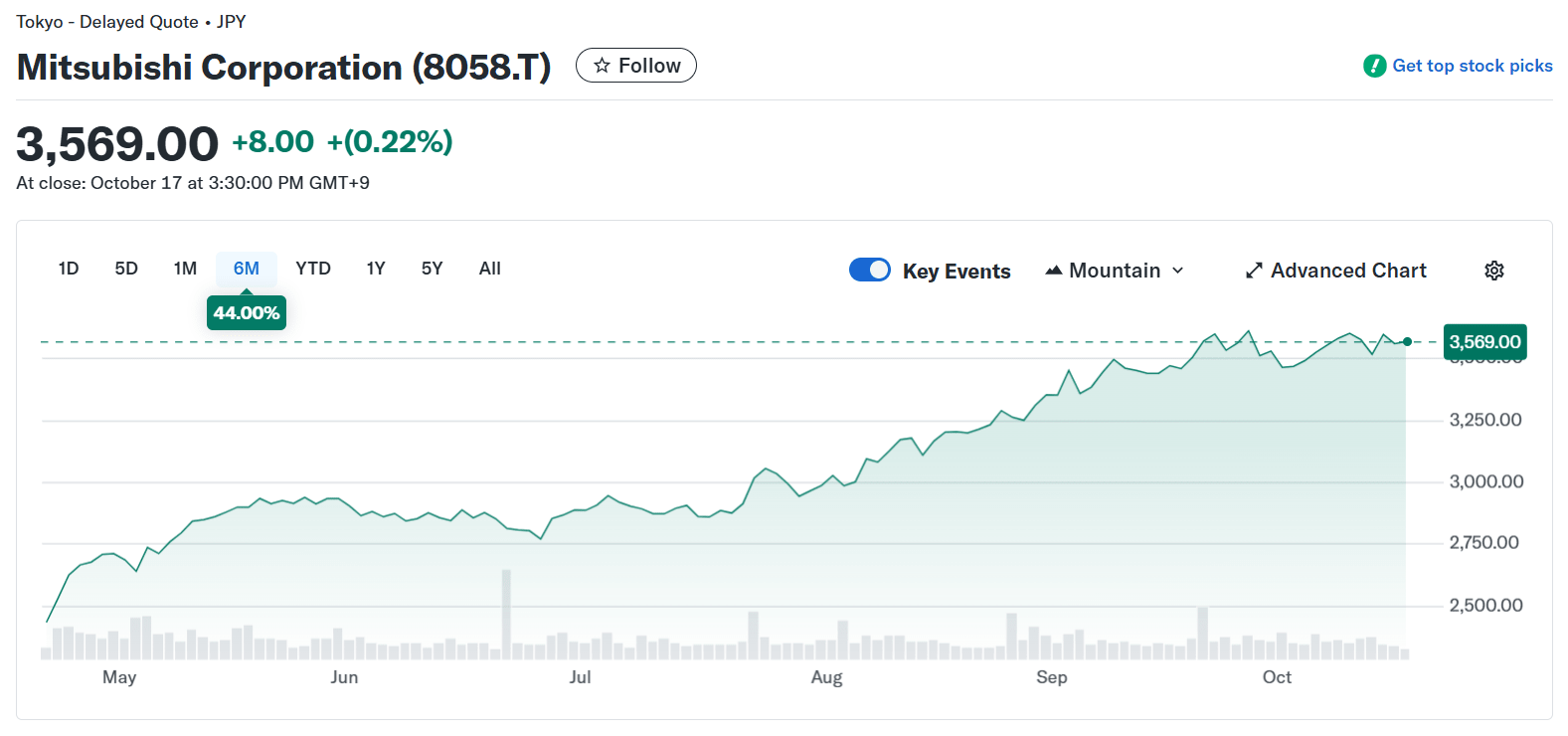Open the Get top stock picks link

pos(1472,66)
